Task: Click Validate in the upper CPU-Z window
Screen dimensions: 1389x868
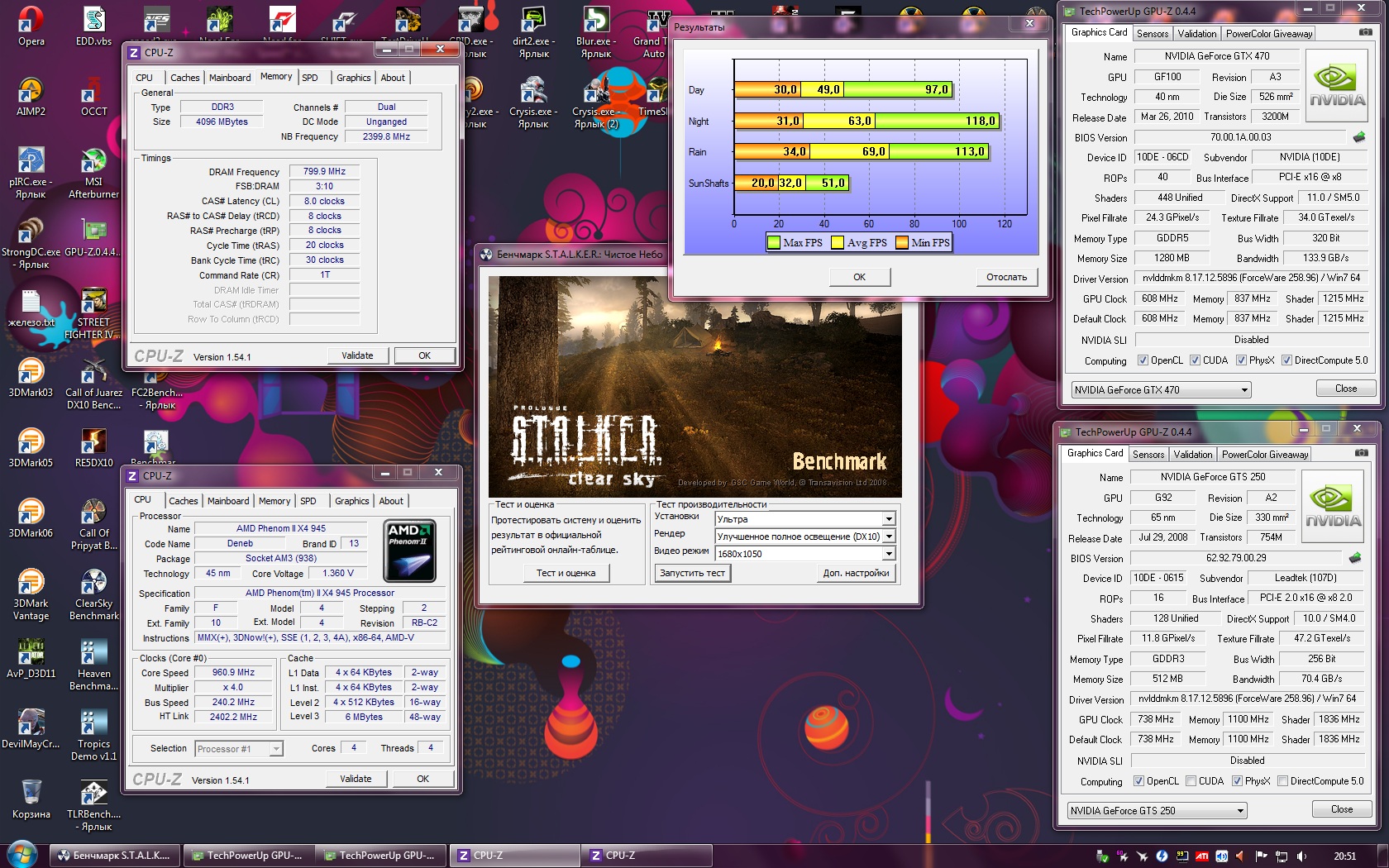Action: pos(357,355)
